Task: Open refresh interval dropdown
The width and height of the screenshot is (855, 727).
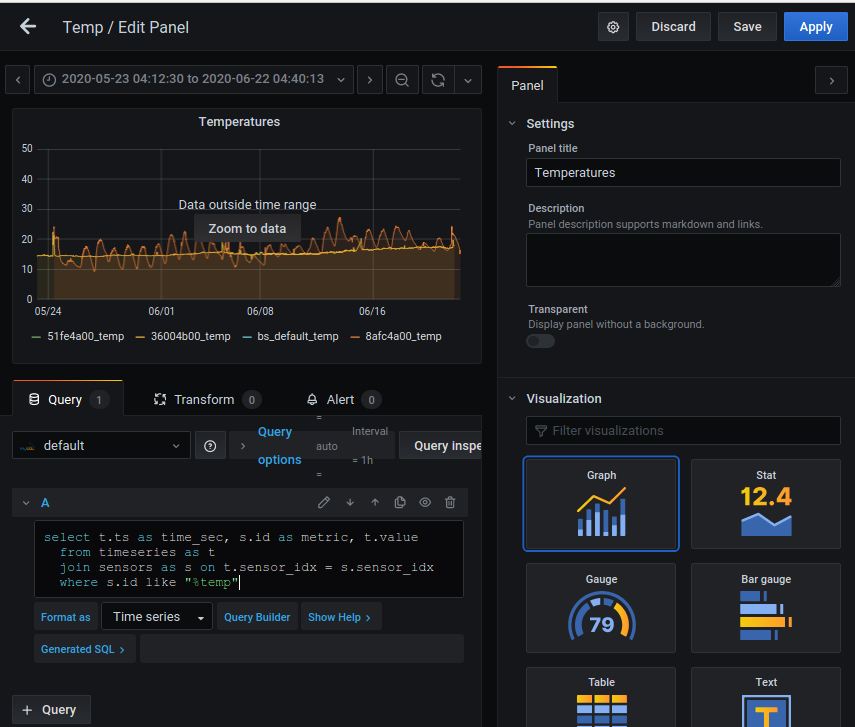Action: tap(468, 80)
